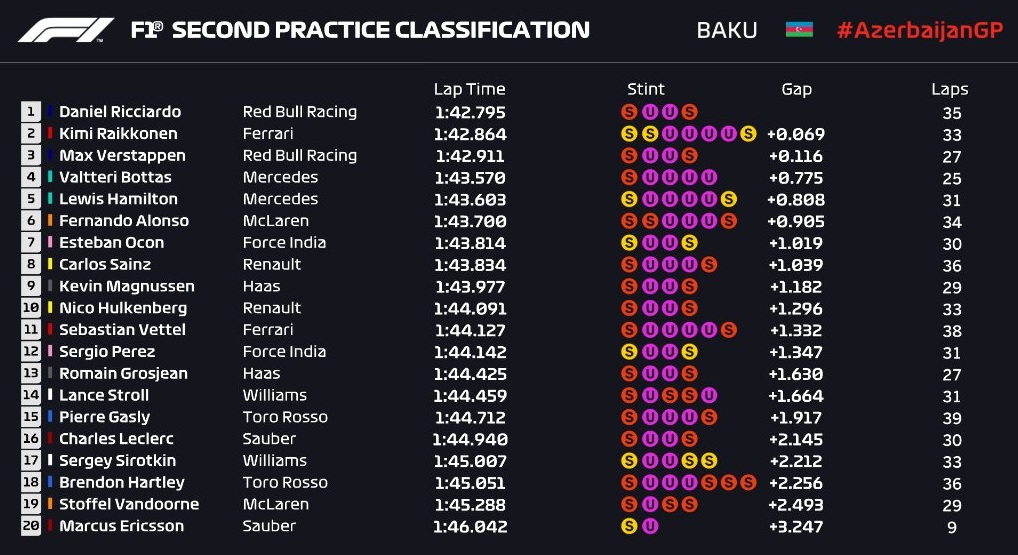
Task: Select the Stint column header
Action: [646, 89]
